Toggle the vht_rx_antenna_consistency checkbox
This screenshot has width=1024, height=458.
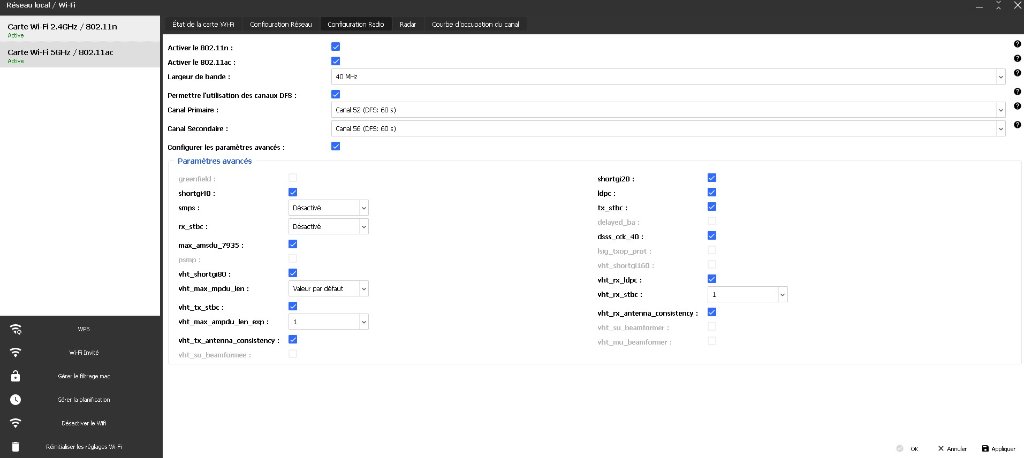pyautogui.click(x=712, y=312)
